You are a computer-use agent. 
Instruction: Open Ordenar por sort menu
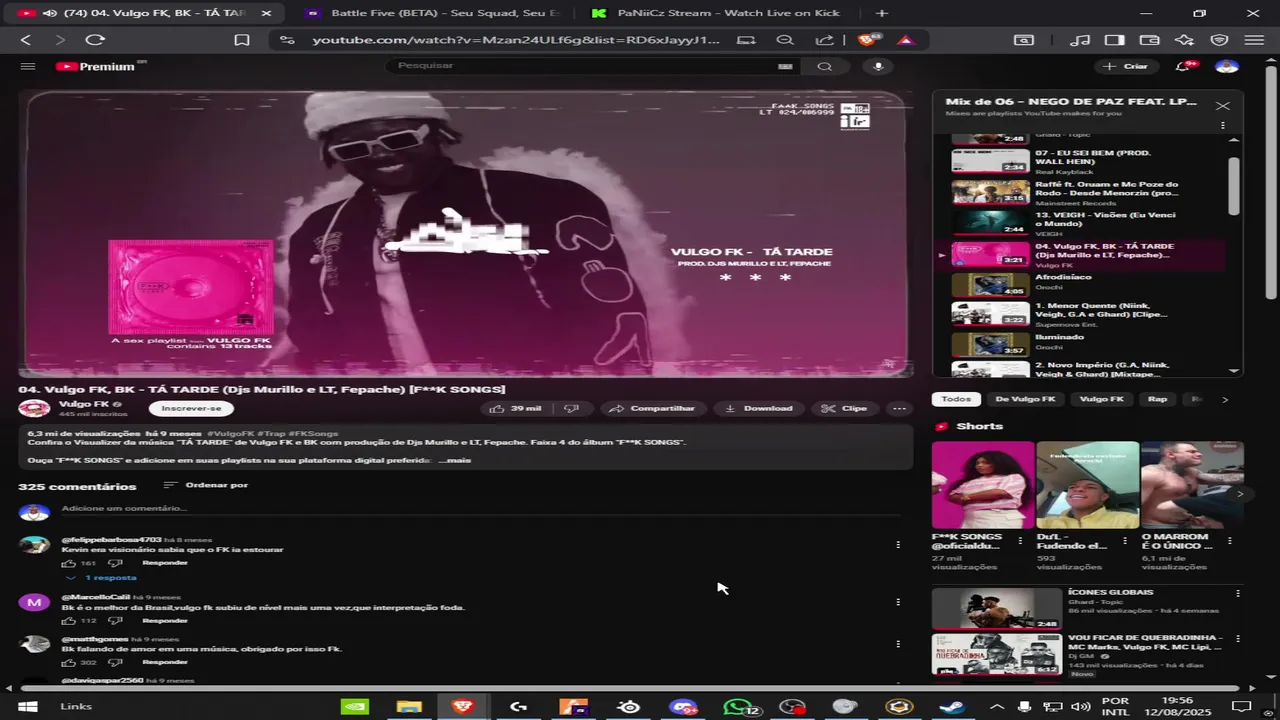[x=206, y=485]
